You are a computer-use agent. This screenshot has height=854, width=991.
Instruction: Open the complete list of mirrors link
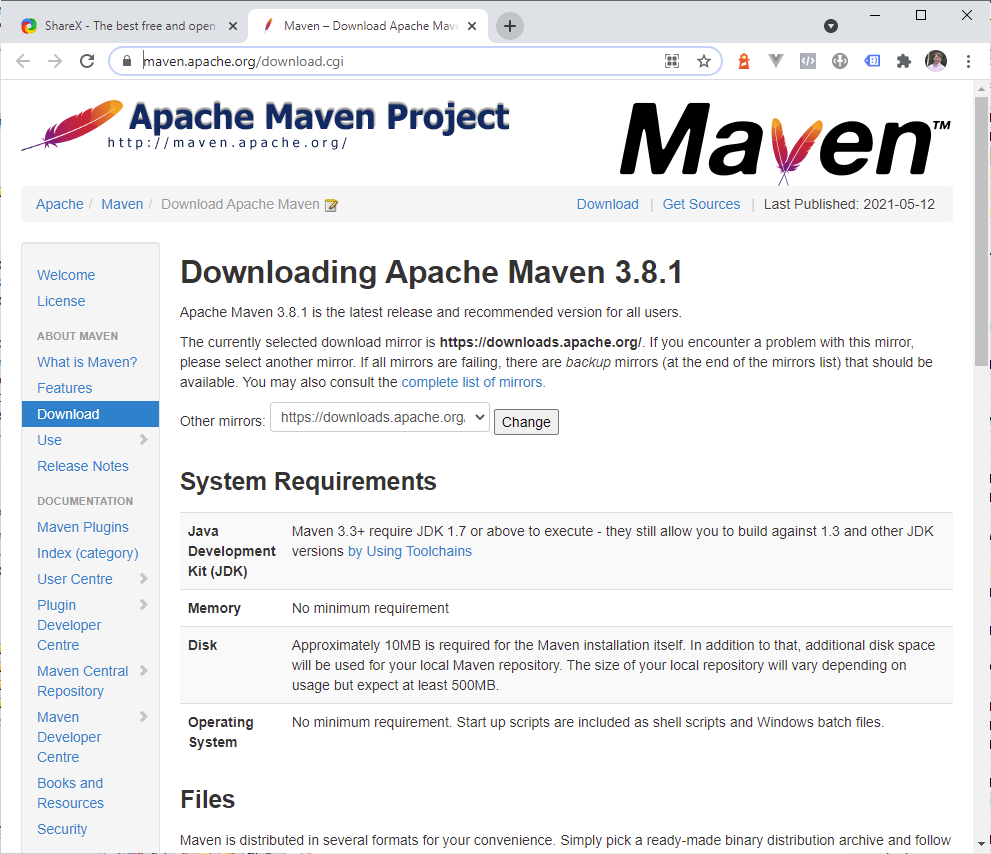[474, 382]
